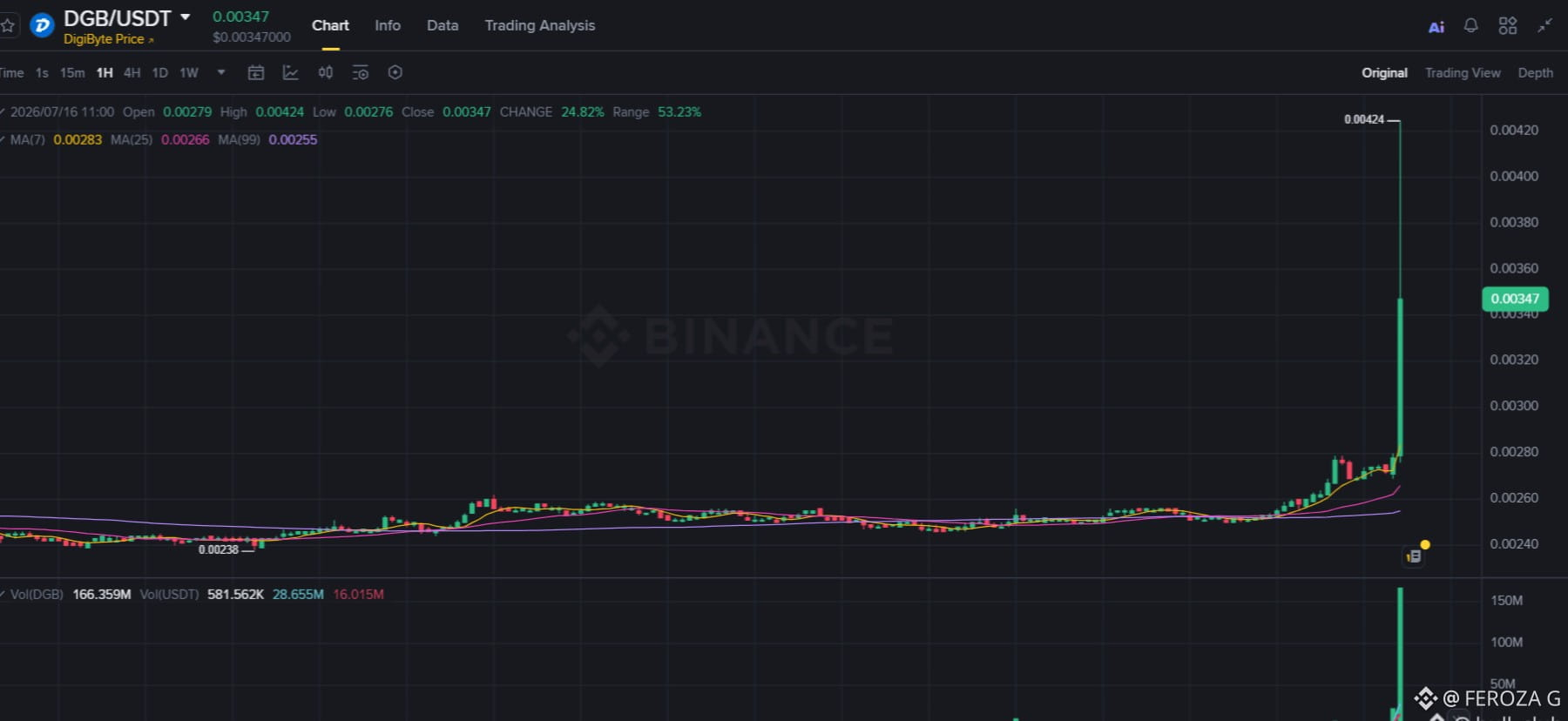The image size is (1568, 721).
Task: Open price alerts with the bell icon
Action: 1470,25
